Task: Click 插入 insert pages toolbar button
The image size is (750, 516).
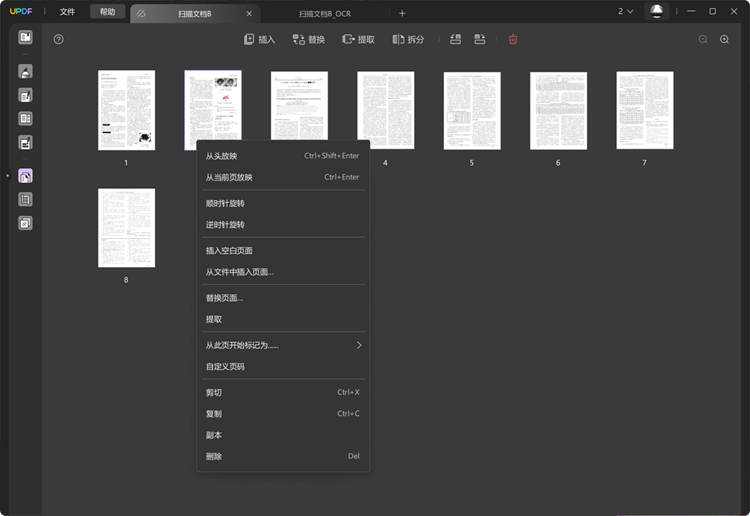Action: [x=260, y=39]
